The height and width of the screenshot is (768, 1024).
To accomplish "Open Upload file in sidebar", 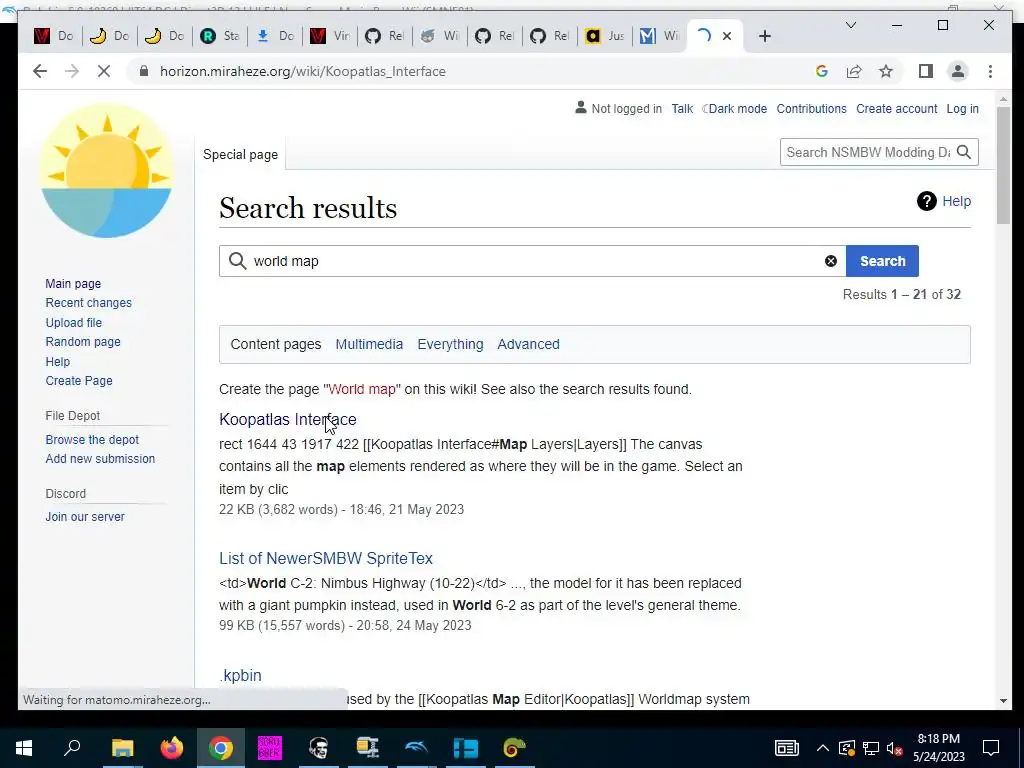I will 73,323.
